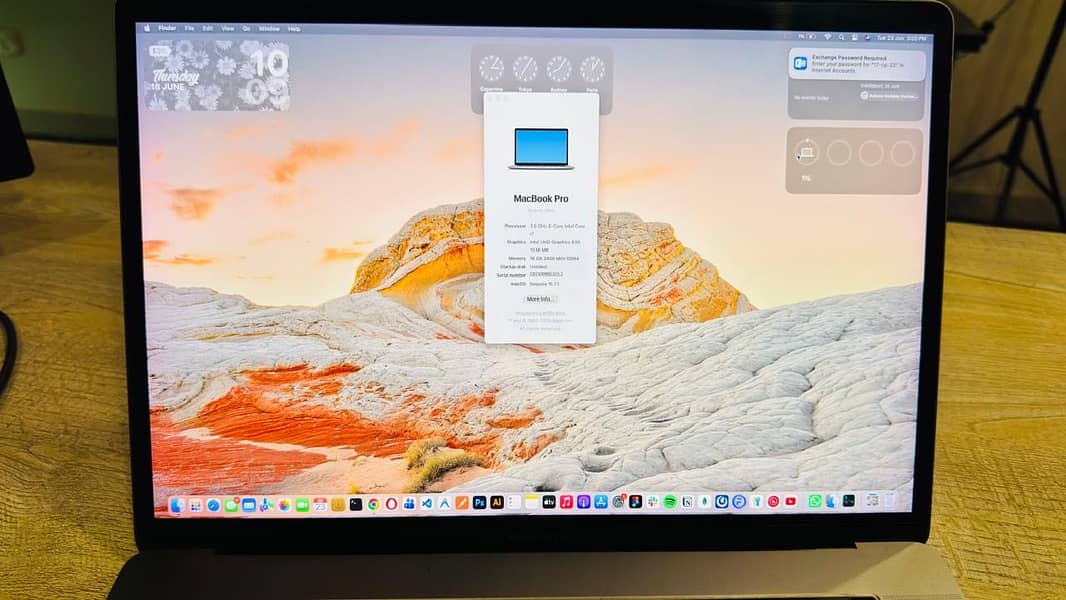Launch Photos from the dock
This screenshot has height=600, width=1066.
[284, 505]
